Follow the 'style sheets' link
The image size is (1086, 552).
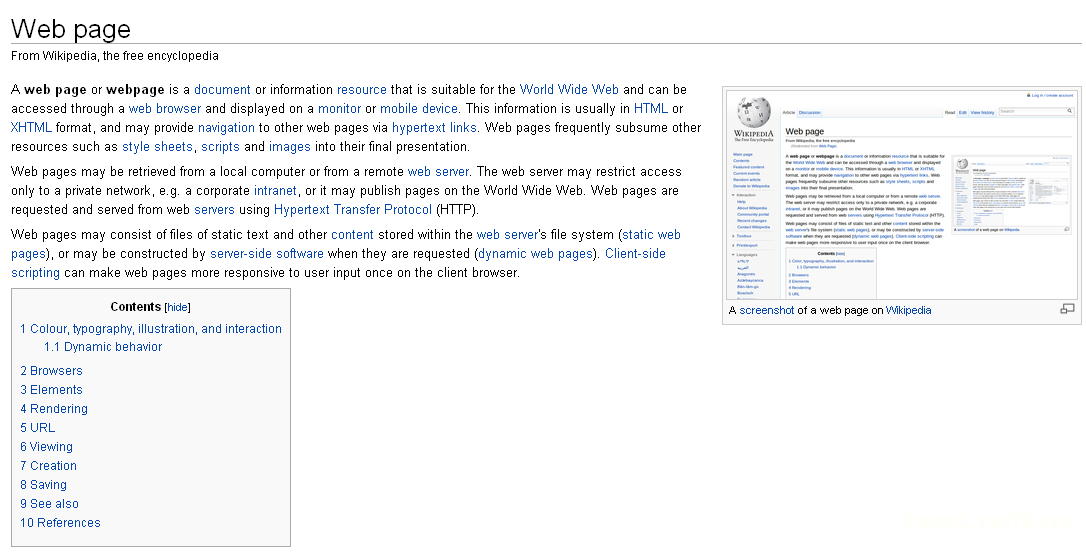click(157, 146)
